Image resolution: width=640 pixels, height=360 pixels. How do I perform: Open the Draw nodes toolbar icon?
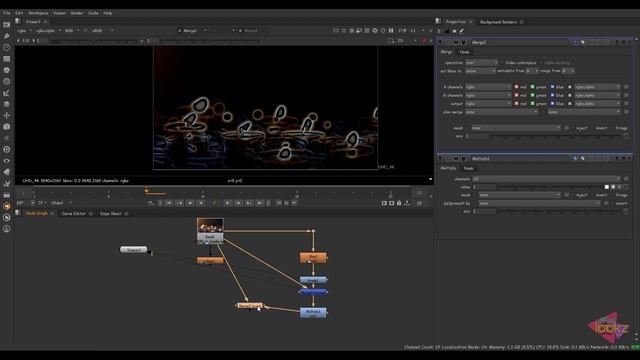(7, 36)
